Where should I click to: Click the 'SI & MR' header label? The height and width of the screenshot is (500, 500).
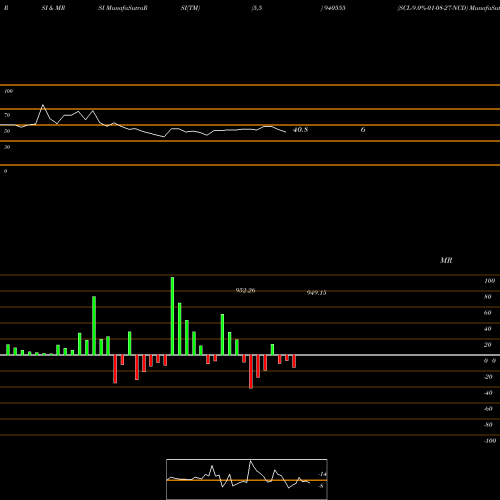[x=53, y=8]
